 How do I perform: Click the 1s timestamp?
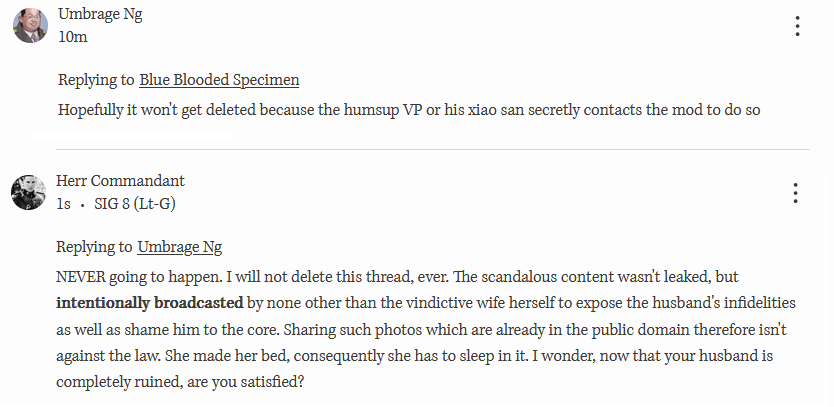pos(63,204)
